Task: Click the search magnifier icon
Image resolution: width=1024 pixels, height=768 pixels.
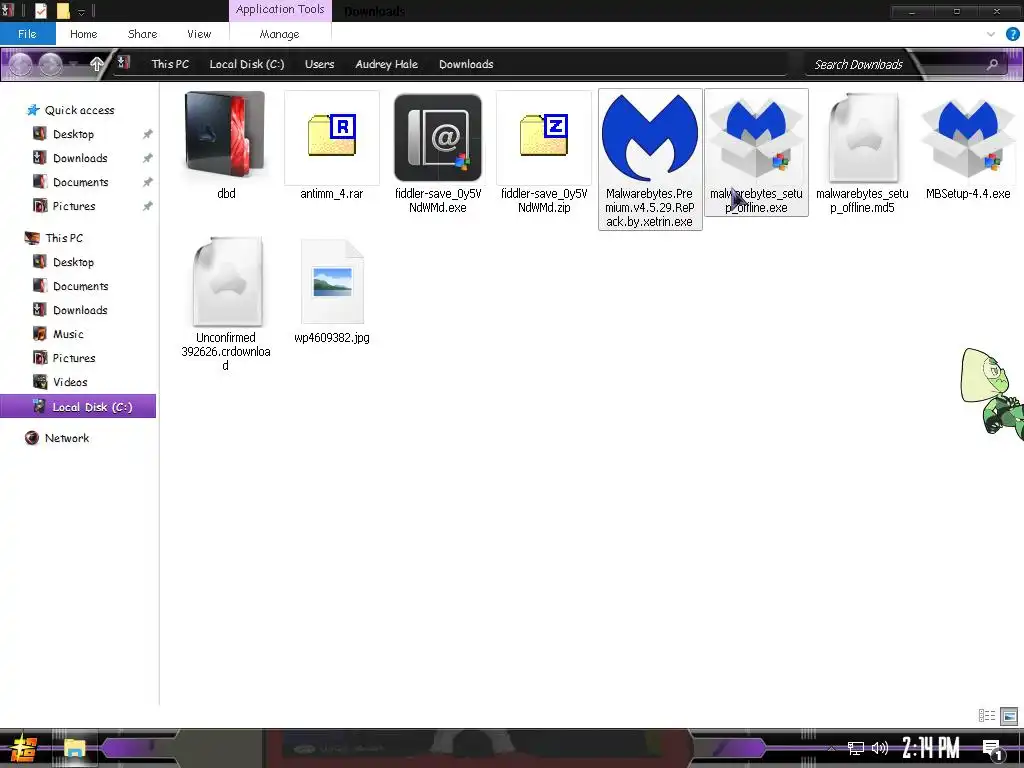Action: pos(992,64)
